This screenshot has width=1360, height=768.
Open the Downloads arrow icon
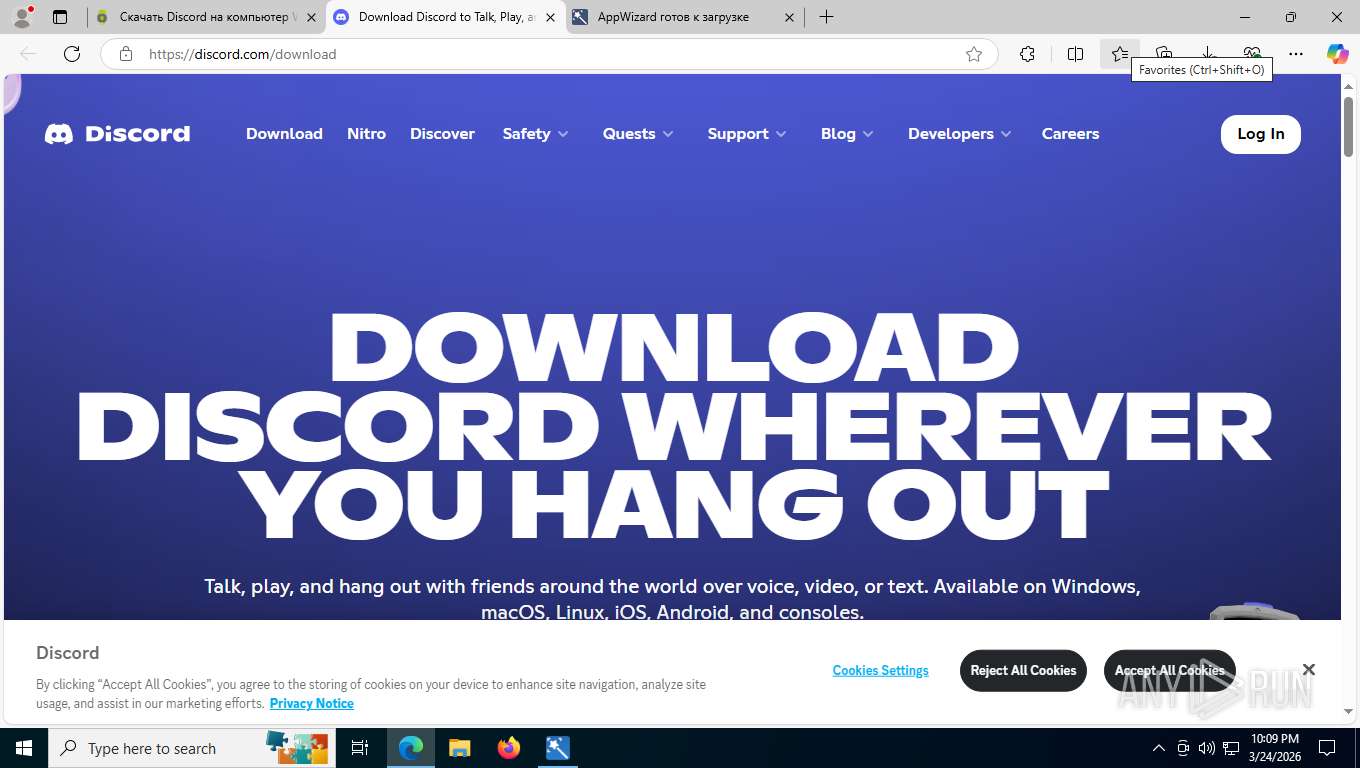point(1207,54)
